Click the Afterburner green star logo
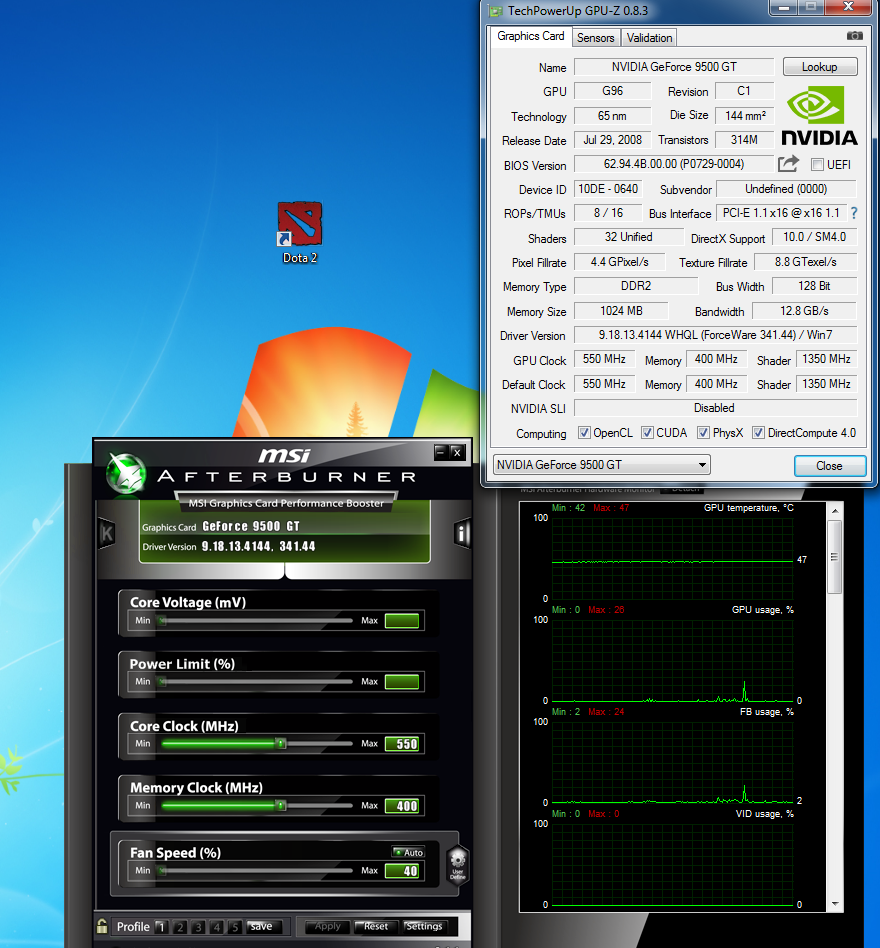The width and height of the screenshot is (880, 948). (126, 472)
